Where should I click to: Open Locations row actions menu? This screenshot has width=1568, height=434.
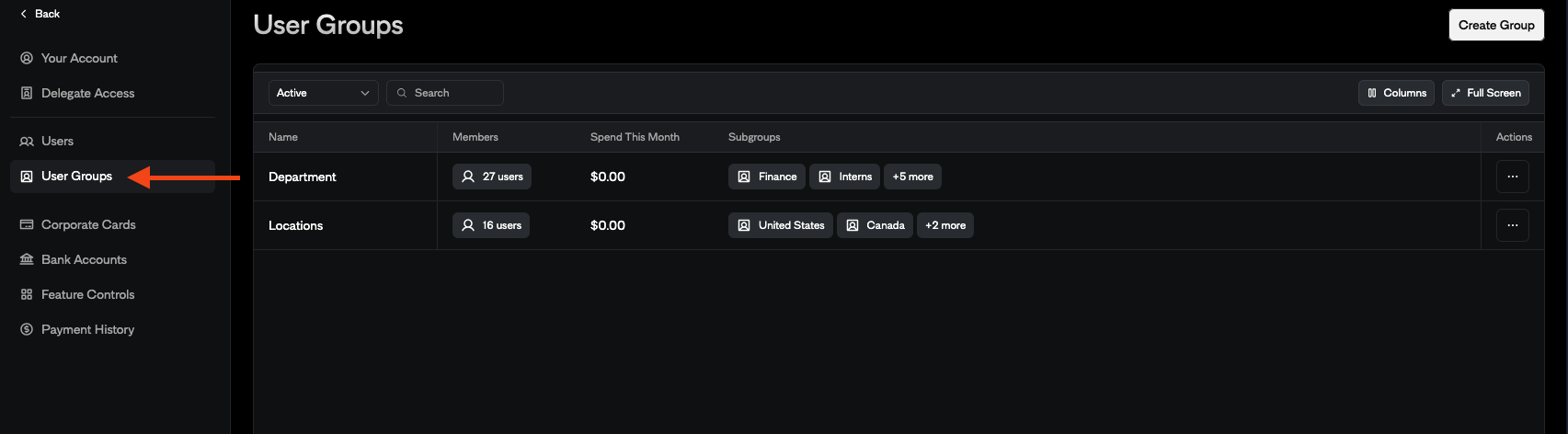pyautogui.click(x=1512, y=225)
